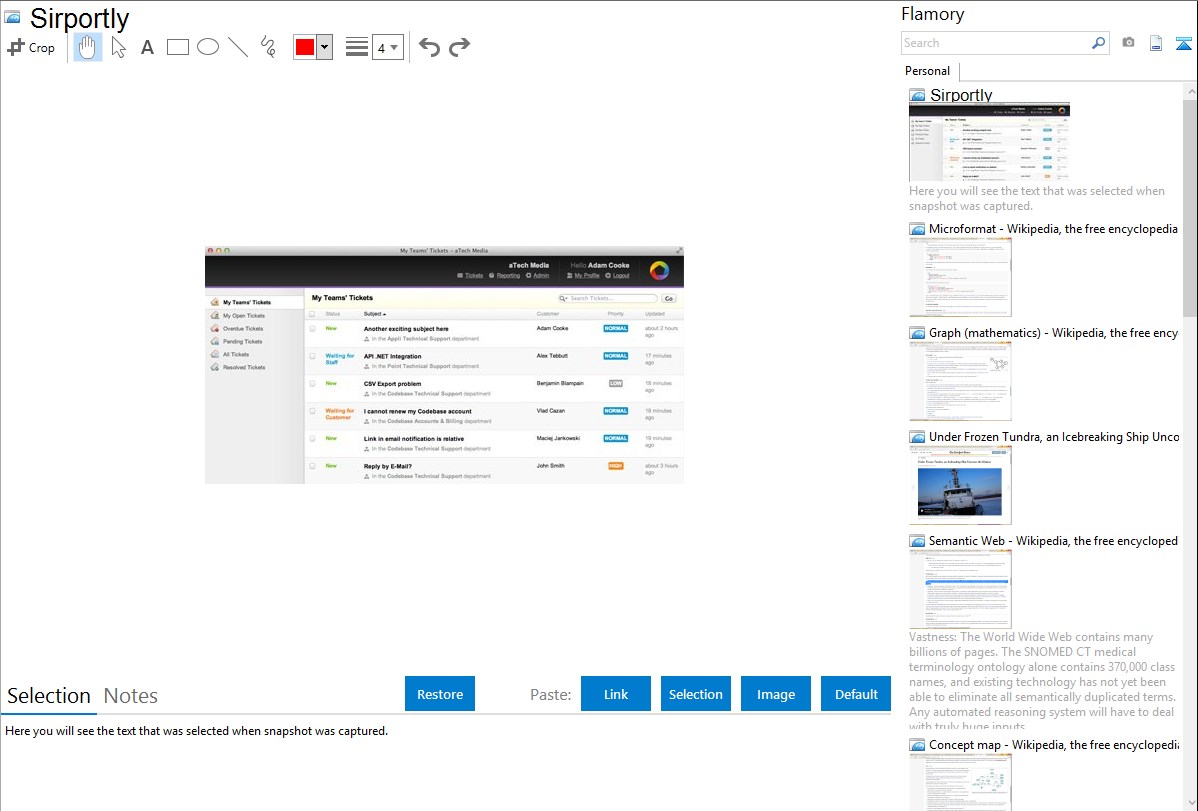Screen dimensions: 1198x811
Task: Activate the hand pan tool
Action: click(x=88, y=47)
